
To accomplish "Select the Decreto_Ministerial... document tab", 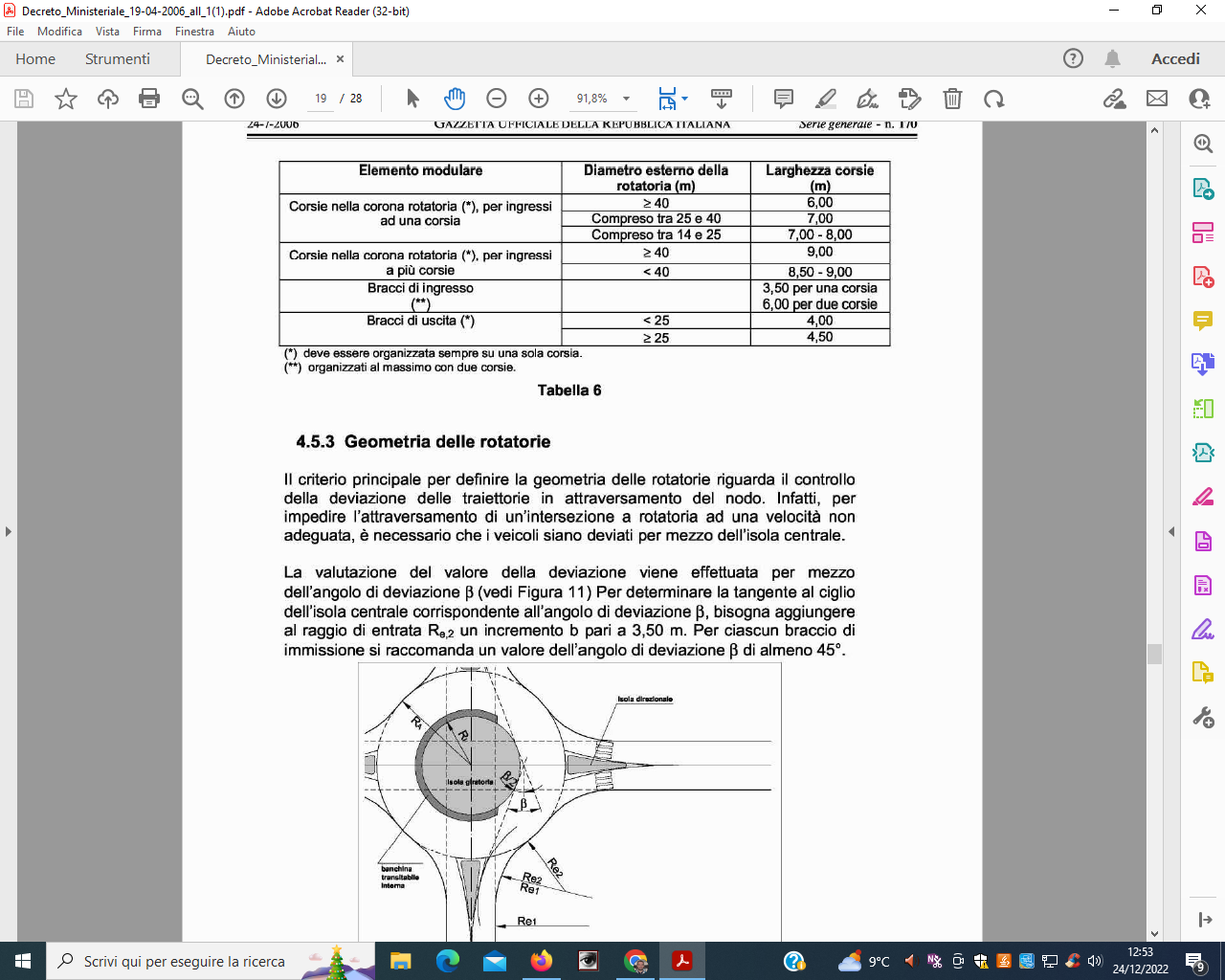I will pyautogui.click(x=266, y=59).
